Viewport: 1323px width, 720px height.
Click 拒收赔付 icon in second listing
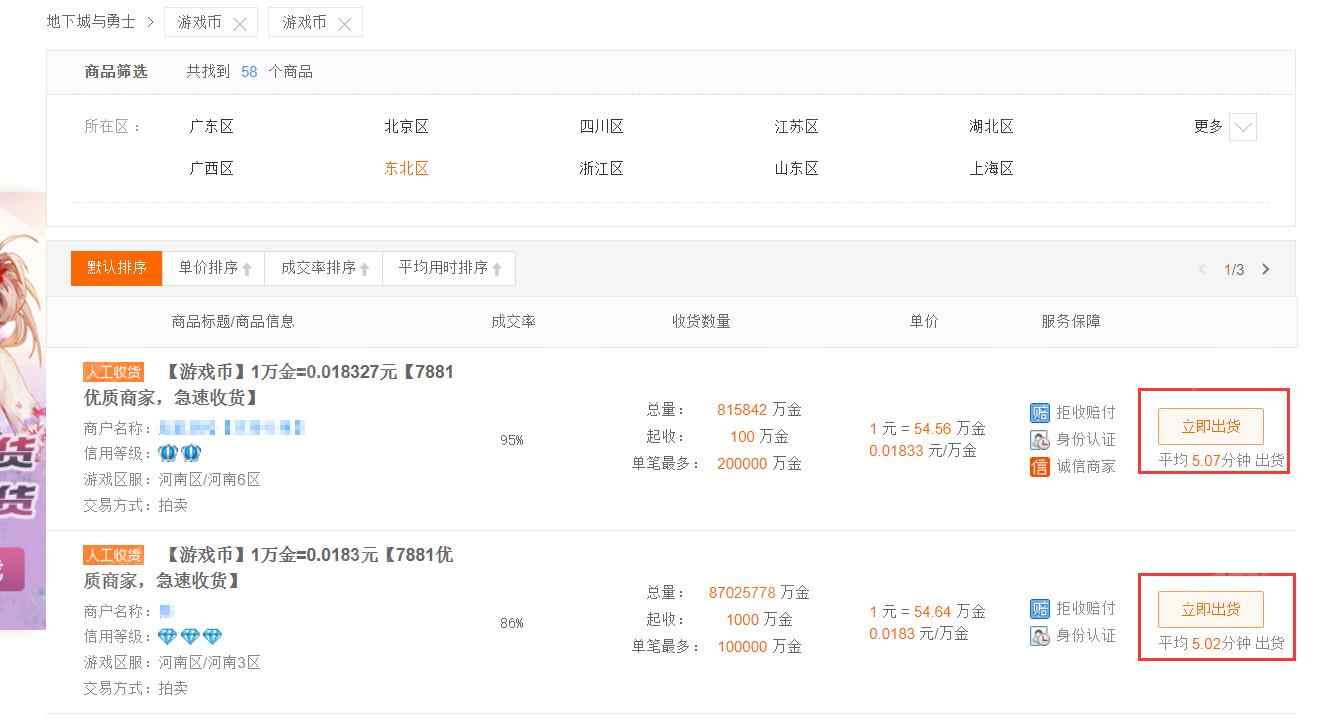pyautogui.click(x=1040, y=608)
